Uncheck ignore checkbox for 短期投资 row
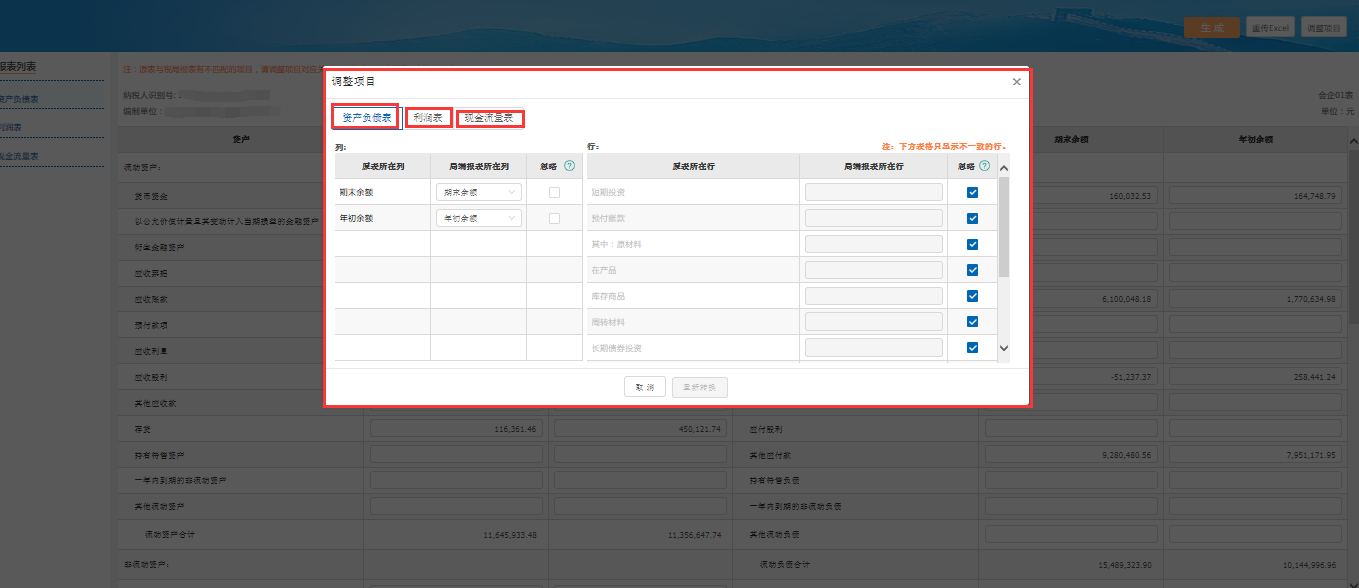 click(x=972, y=192)
